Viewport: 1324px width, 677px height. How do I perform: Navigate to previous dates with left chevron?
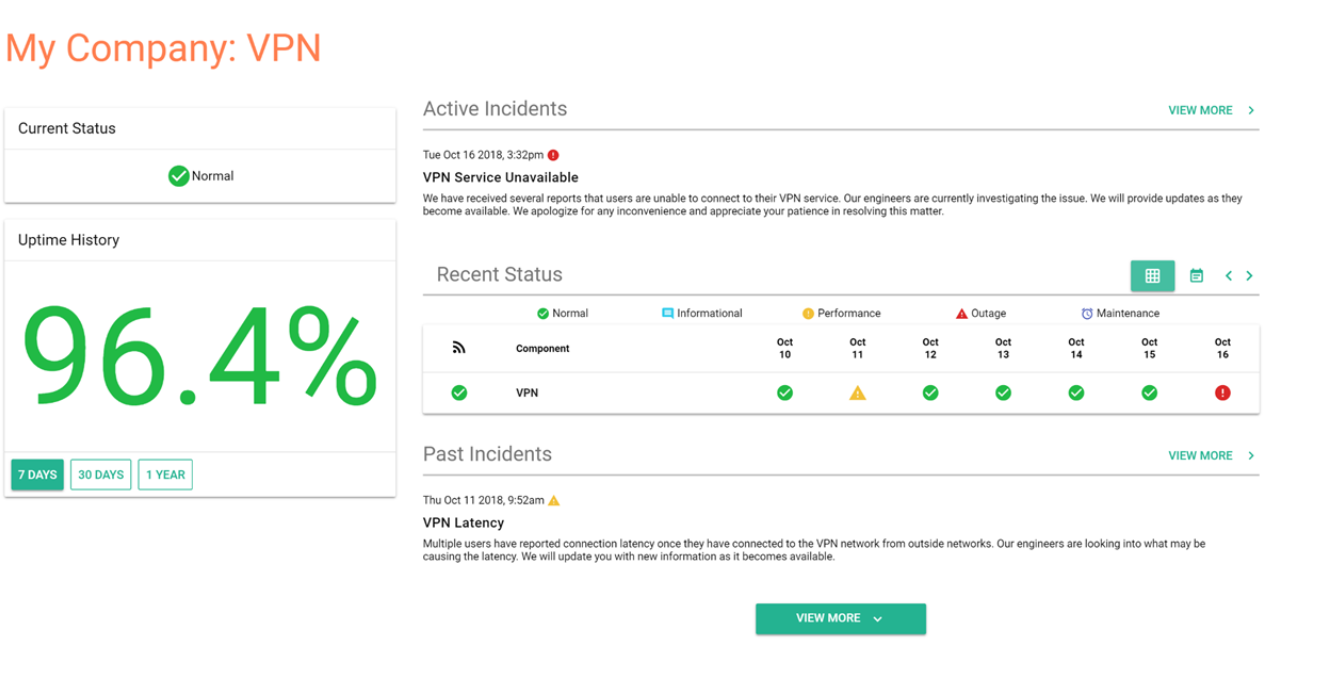[x=1228, y=275]
